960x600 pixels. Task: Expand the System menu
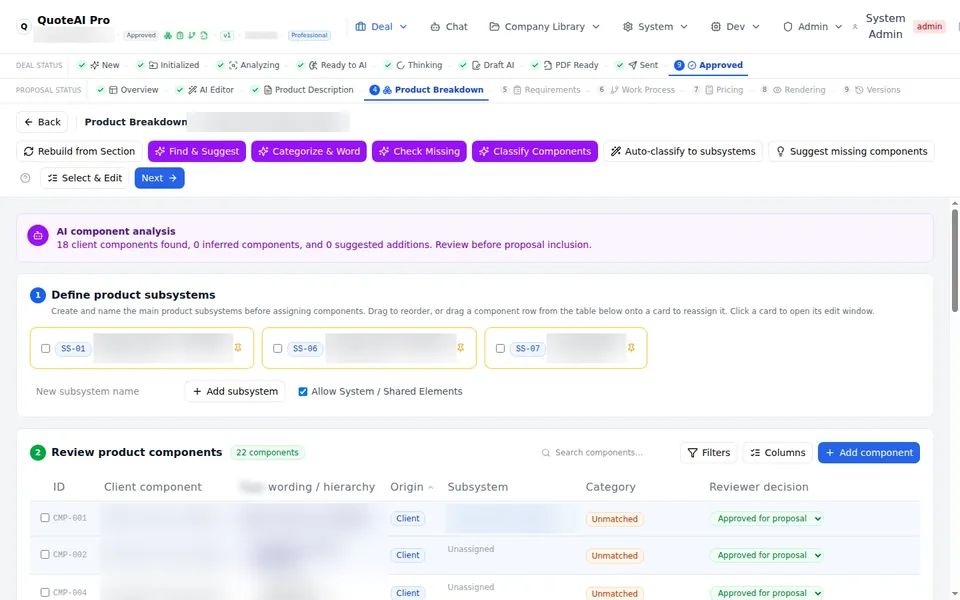655,27
